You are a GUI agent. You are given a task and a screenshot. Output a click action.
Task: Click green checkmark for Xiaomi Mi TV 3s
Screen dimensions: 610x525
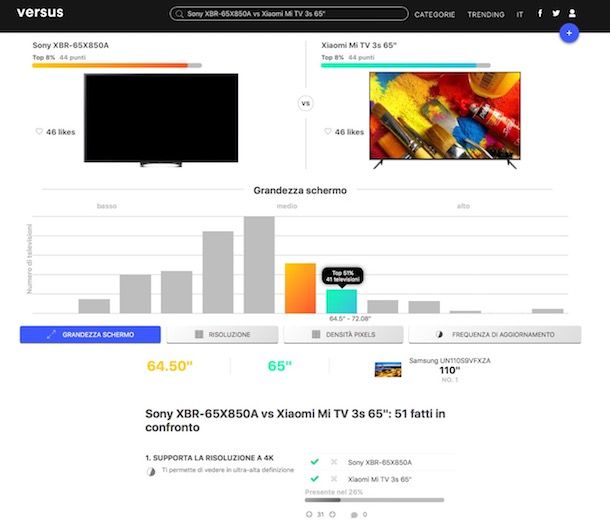[x=315, y=478]
